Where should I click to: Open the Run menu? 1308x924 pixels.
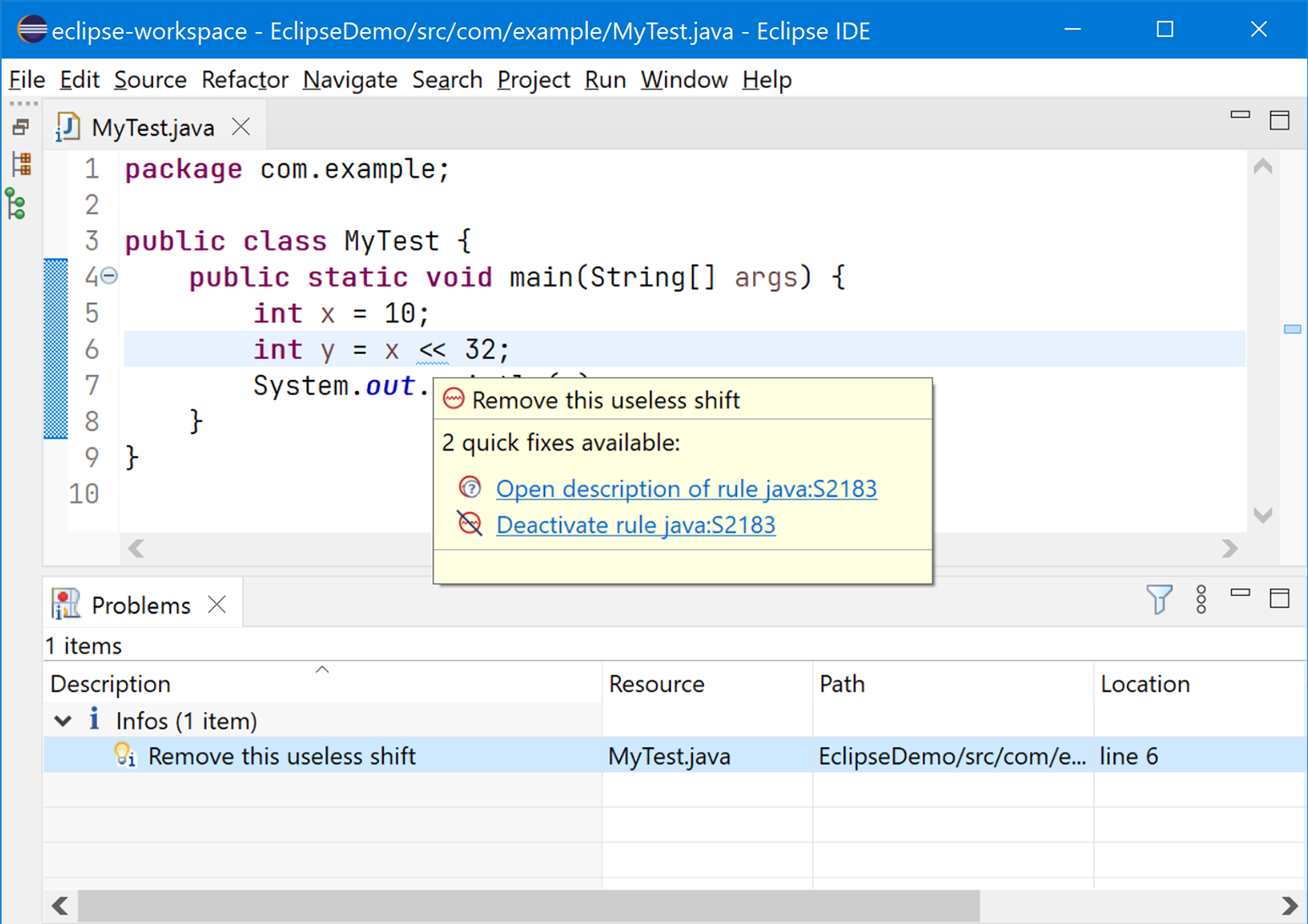pos(605,80)
